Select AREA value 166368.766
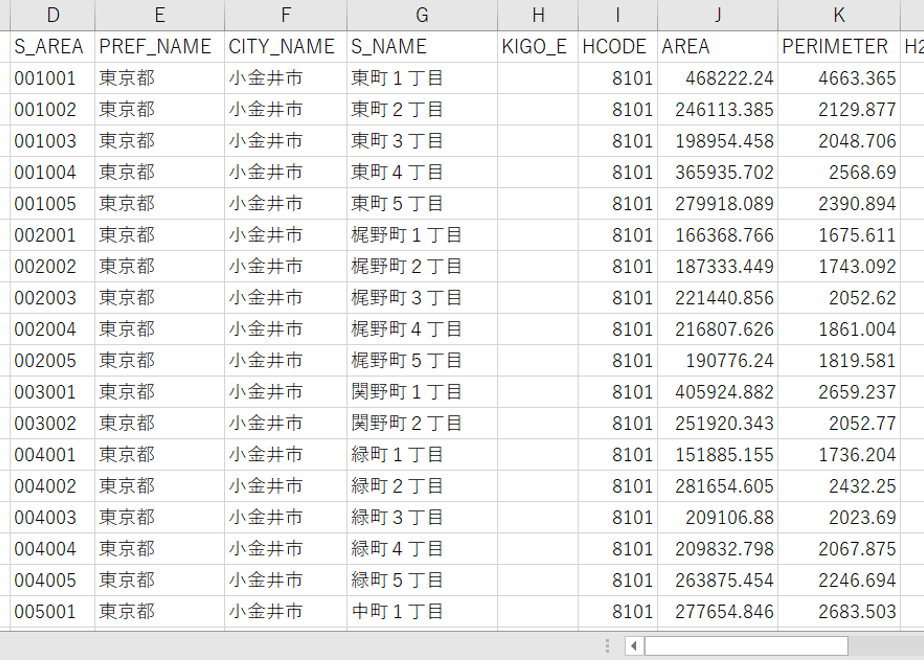Image resolution: width=924 pixels, height=660 pixels. [x=718, y=235]
